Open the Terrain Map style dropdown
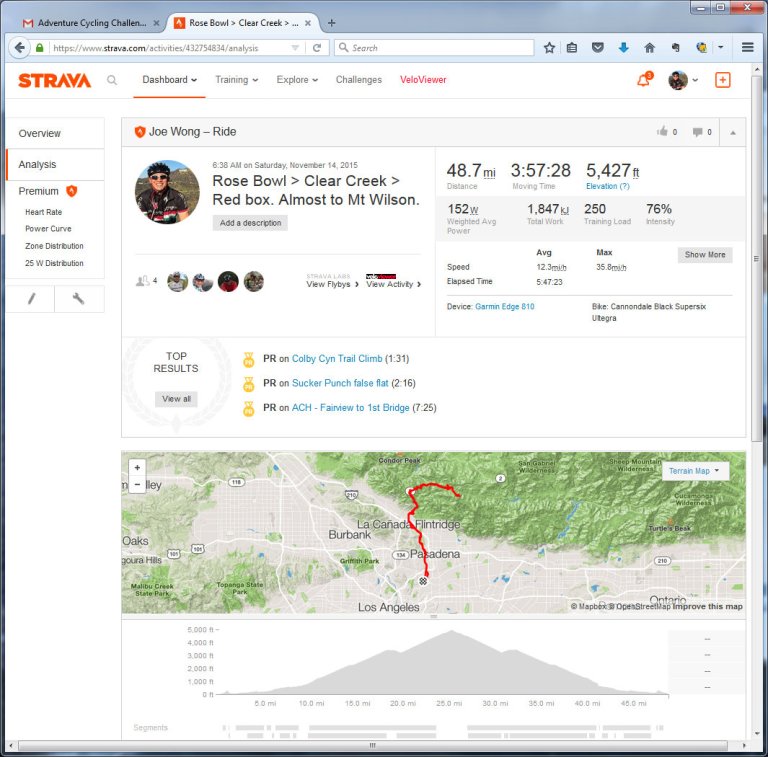 tap(695, 471)
